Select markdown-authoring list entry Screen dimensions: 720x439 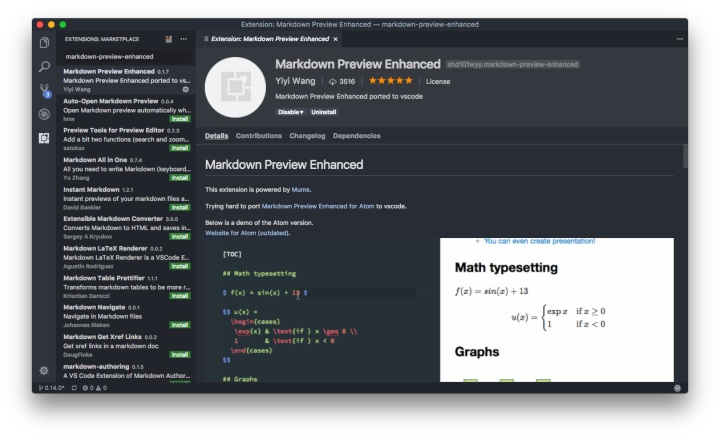click(126, 372)
